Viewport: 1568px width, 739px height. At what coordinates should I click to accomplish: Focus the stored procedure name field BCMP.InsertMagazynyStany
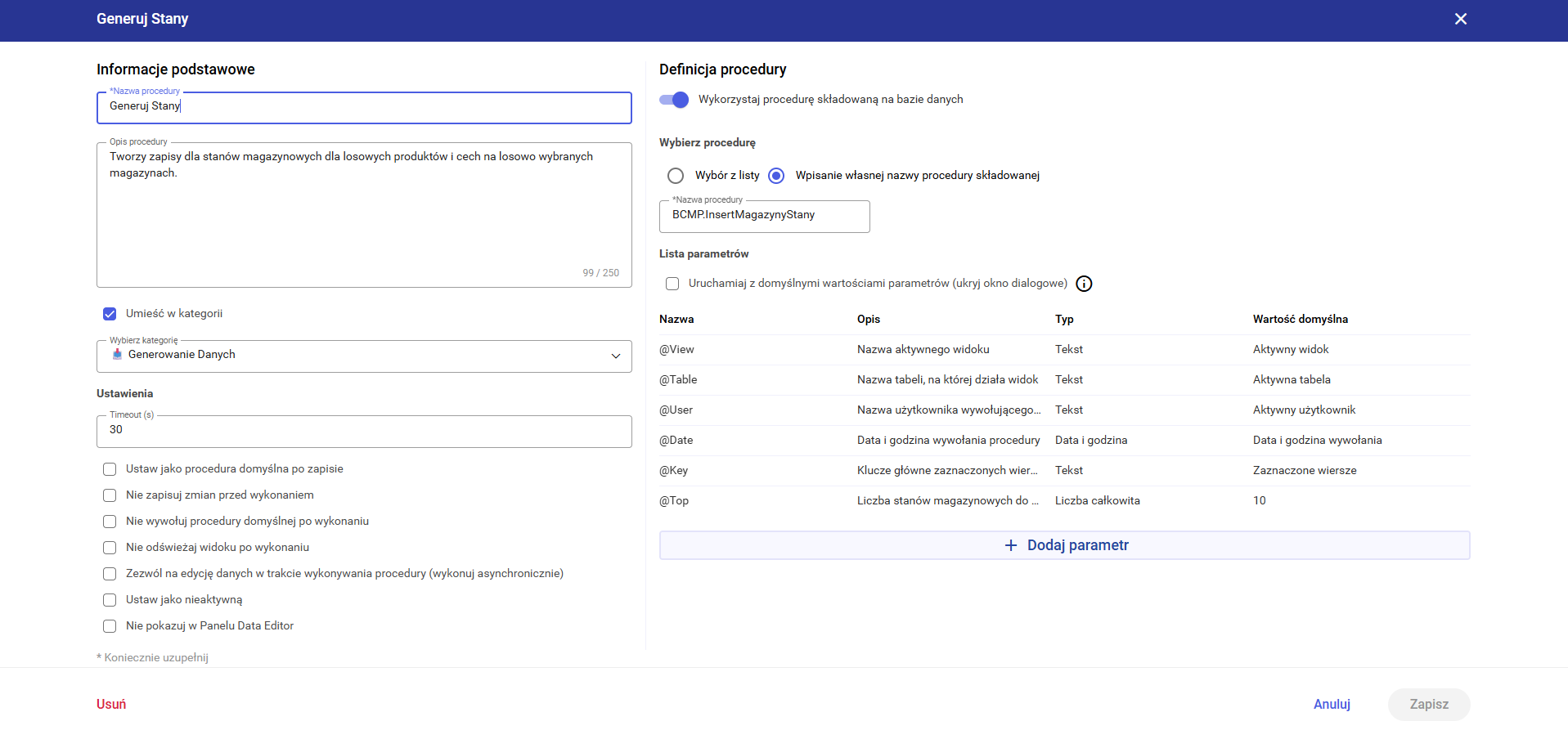click(x=764, y=216)
